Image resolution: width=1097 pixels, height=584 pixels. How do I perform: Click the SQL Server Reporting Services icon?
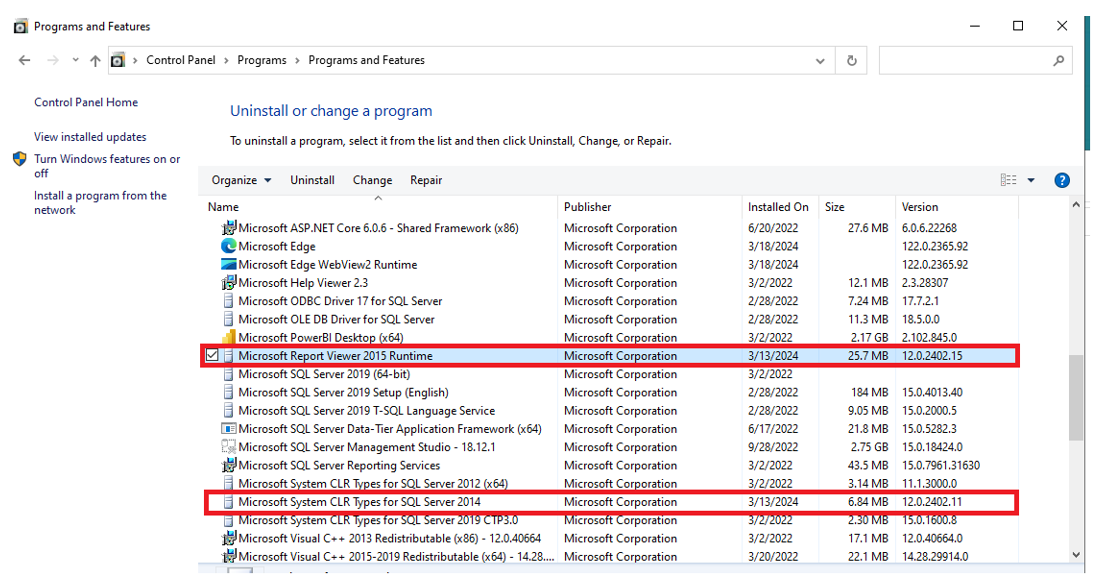tap(229, 465)
